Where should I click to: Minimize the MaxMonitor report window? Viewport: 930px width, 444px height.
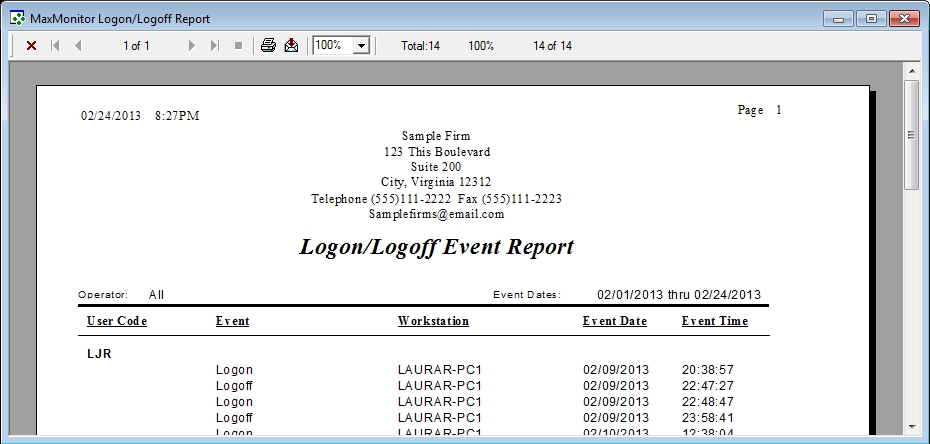839,18
